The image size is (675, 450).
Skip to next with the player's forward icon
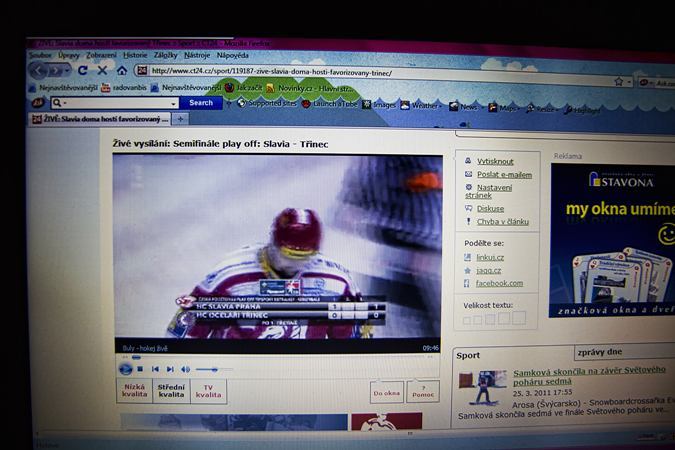tap(170, 369)
